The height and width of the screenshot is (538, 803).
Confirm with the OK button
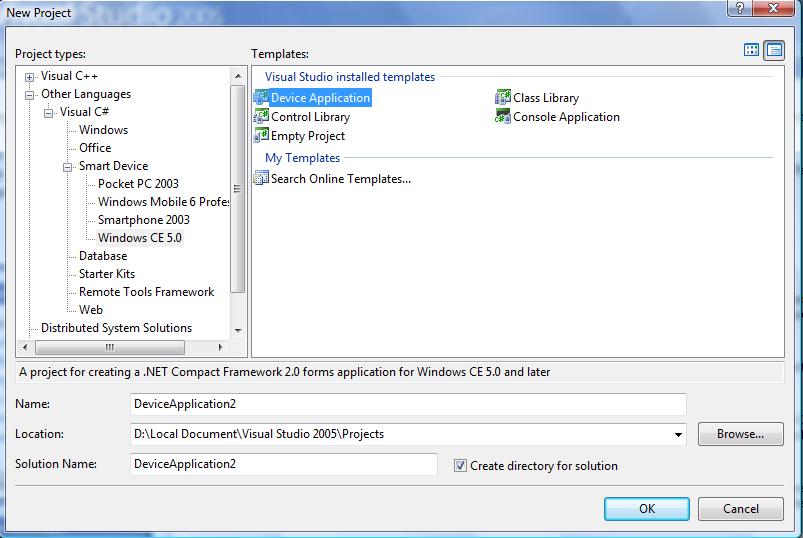tap(647, 508)
